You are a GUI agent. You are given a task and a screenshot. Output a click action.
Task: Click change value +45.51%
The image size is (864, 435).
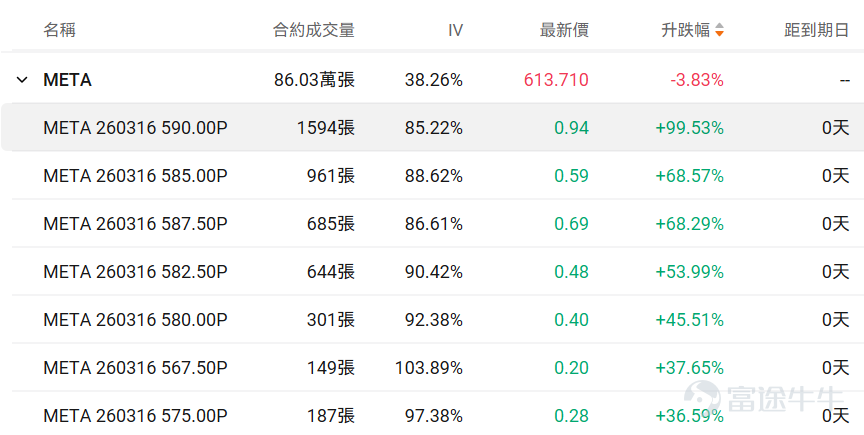click(x=689, y=320)
